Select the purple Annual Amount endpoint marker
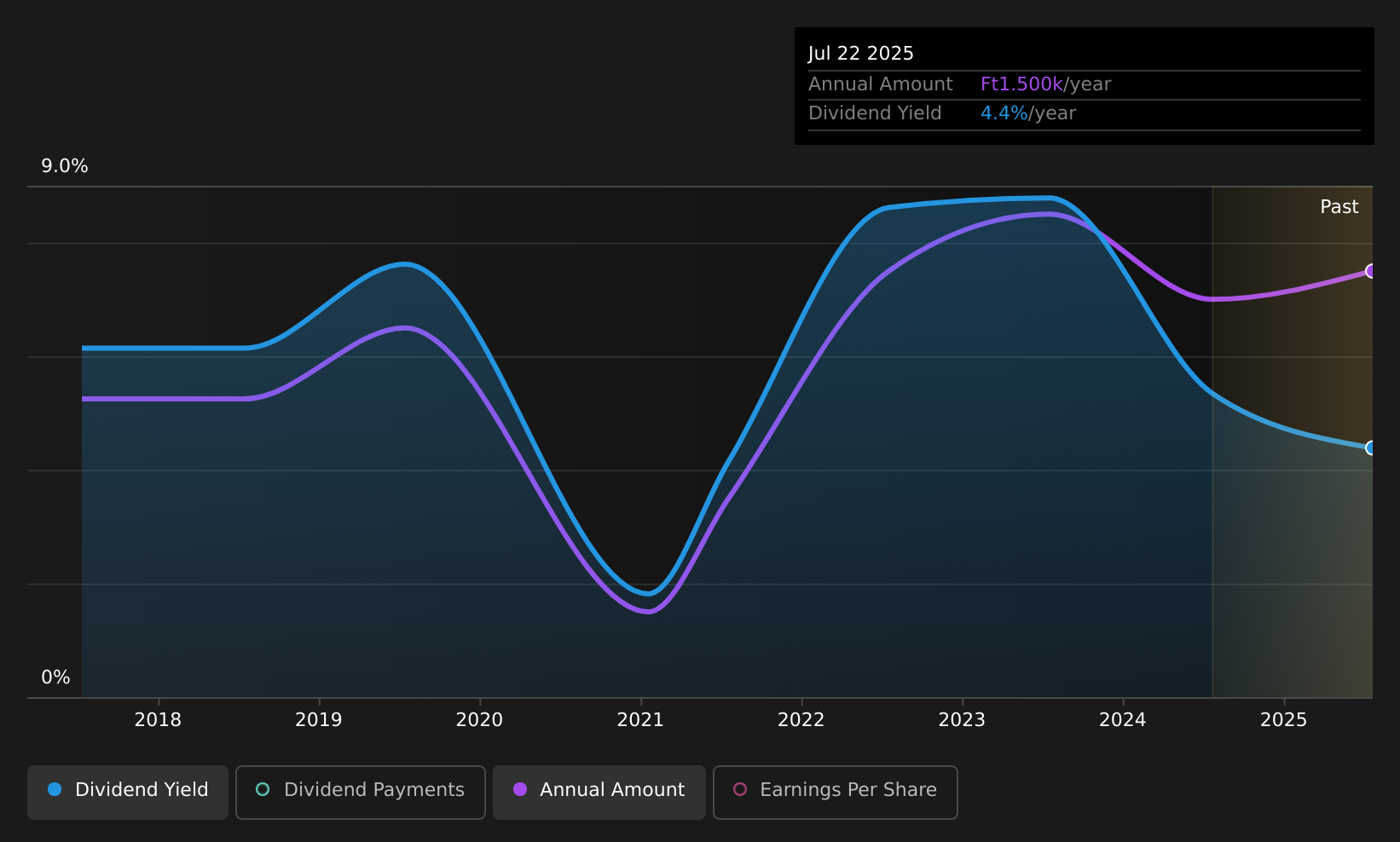 [x=1371, y=271]
